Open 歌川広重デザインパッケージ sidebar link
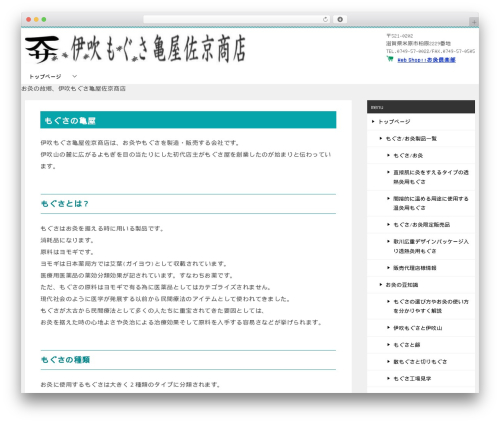500x423 pixels. pos(431,246)
